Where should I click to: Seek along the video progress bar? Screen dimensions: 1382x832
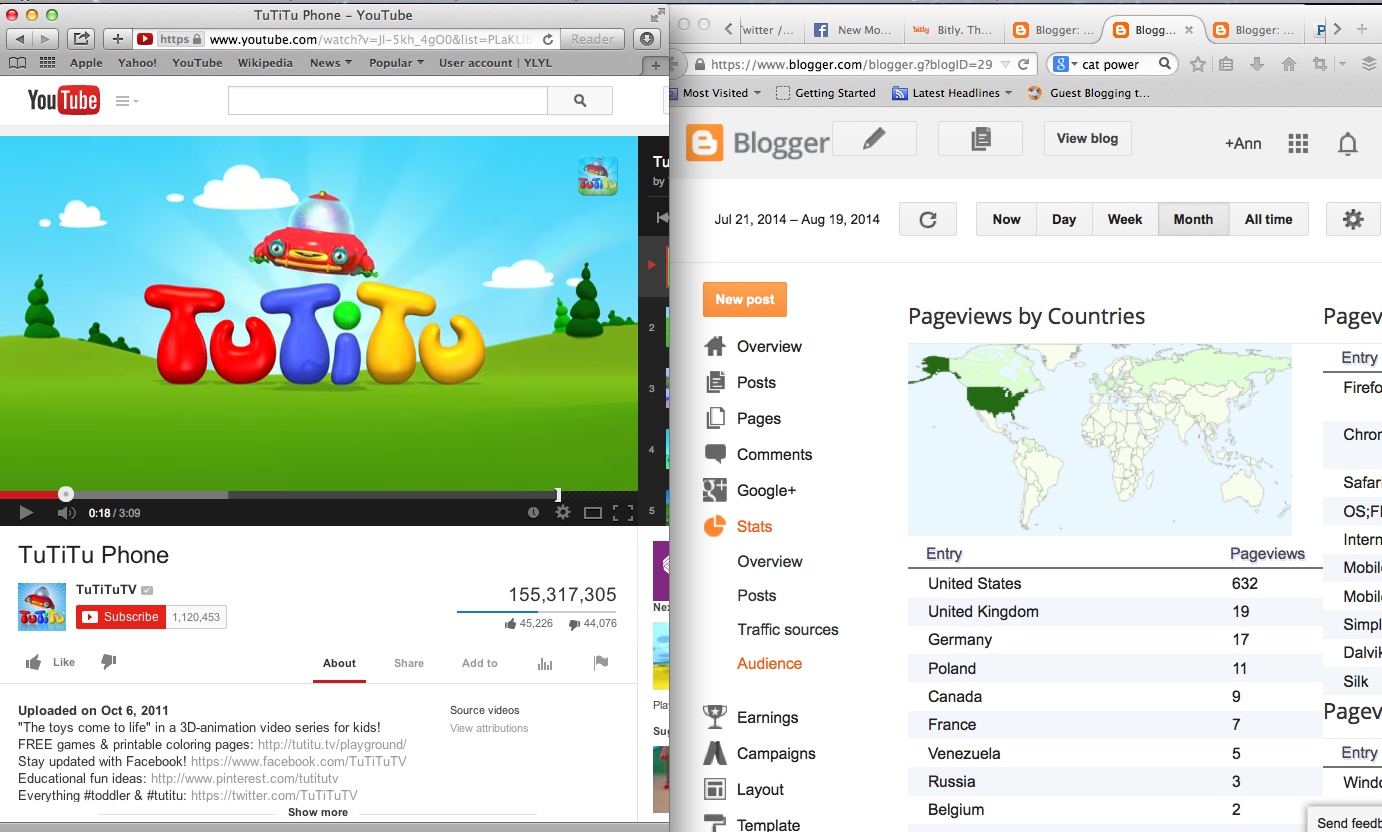coord(319,494)
